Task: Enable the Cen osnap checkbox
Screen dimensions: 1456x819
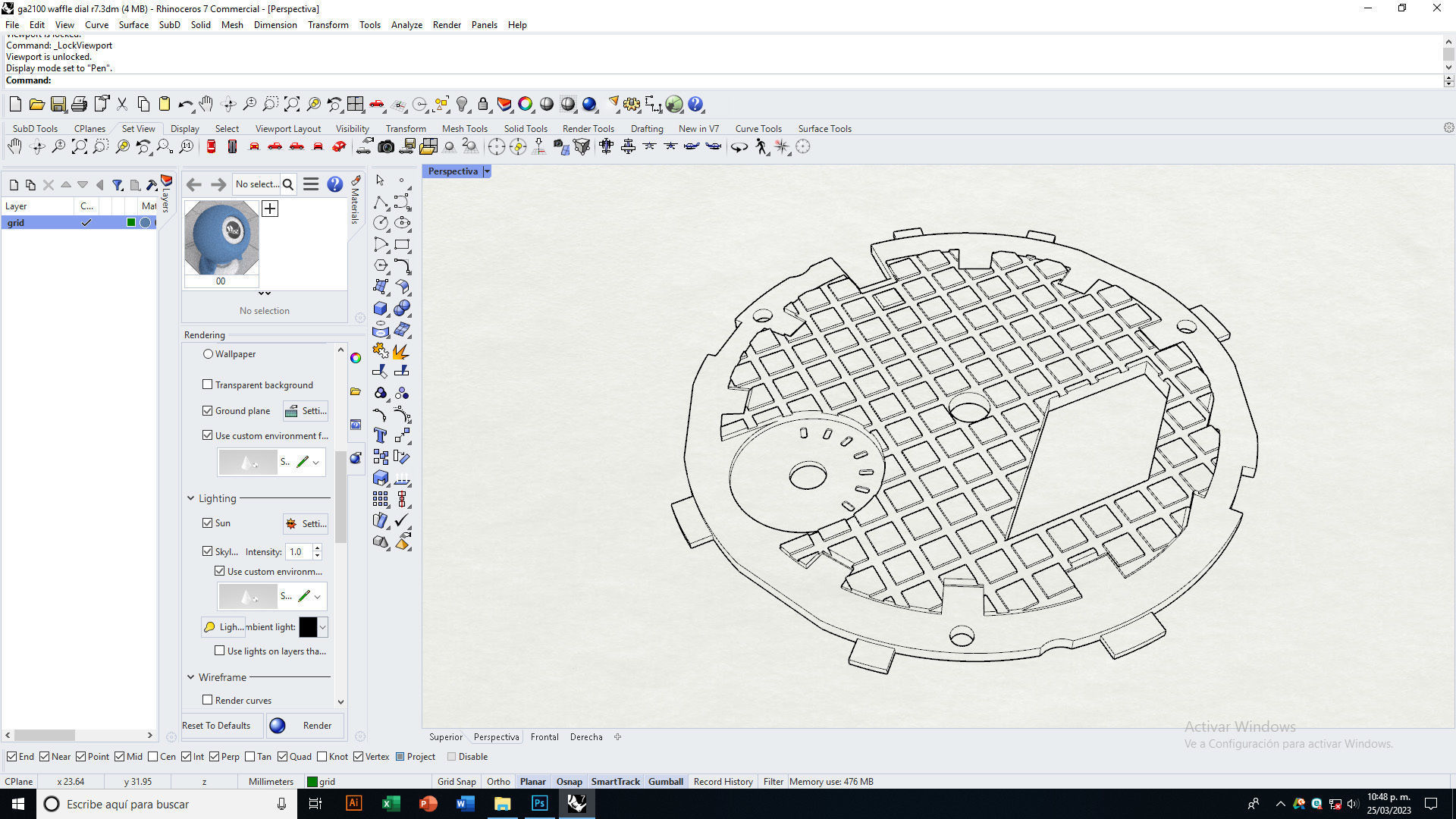Action: coord(153,757)
